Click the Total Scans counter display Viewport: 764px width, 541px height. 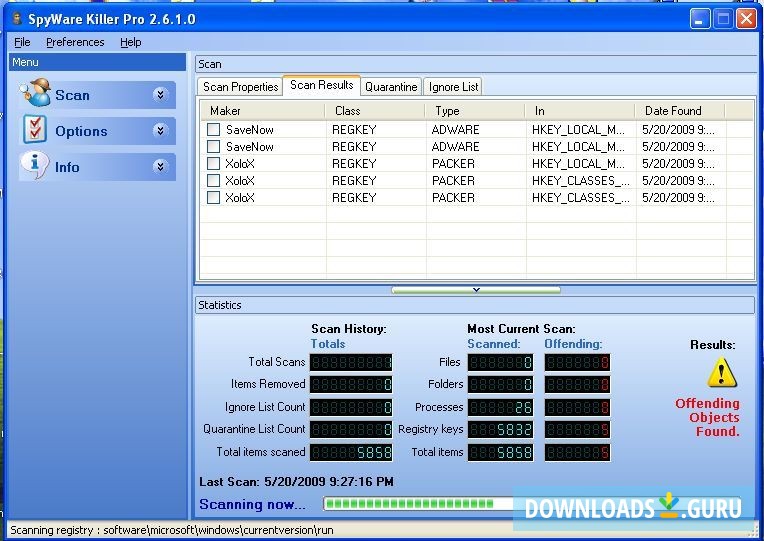pos(351,362)
